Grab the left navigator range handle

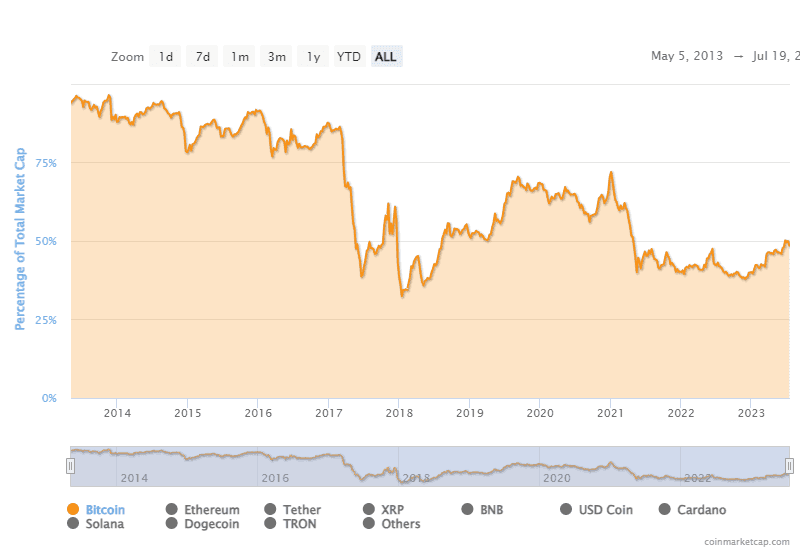point(70,465)
